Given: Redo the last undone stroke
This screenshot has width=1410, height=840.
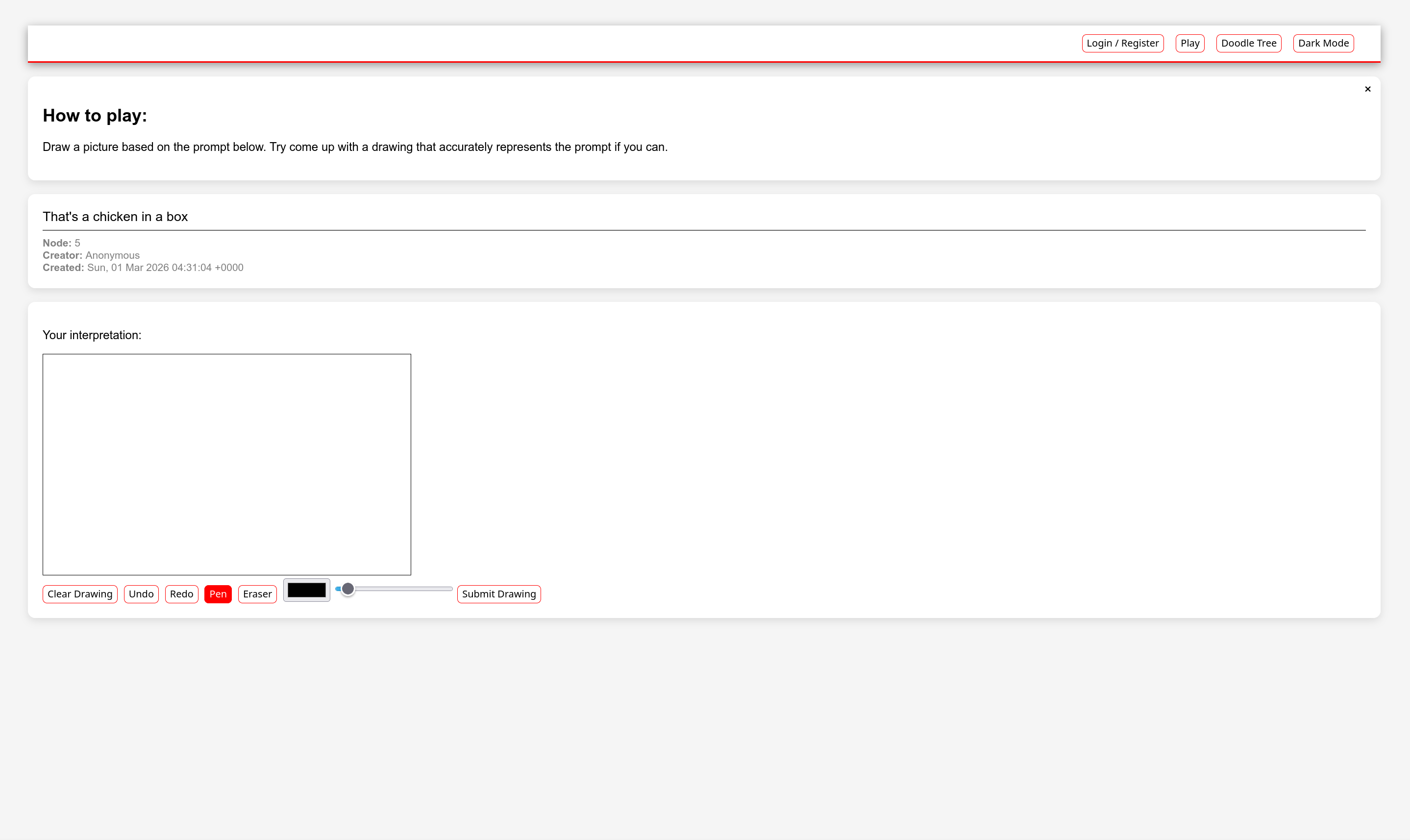Looking at the screenshot, I should tap(181, 594).
